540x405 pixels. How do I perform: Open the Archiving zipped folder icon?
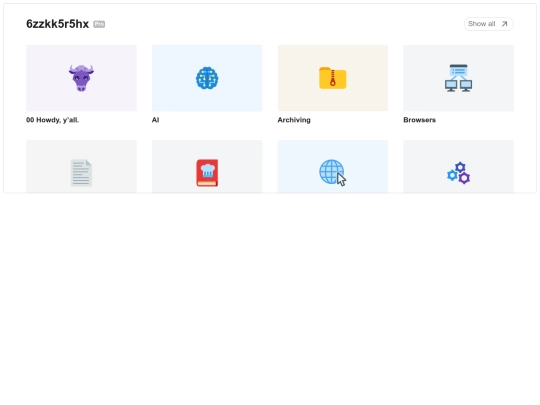pos(333,78)
